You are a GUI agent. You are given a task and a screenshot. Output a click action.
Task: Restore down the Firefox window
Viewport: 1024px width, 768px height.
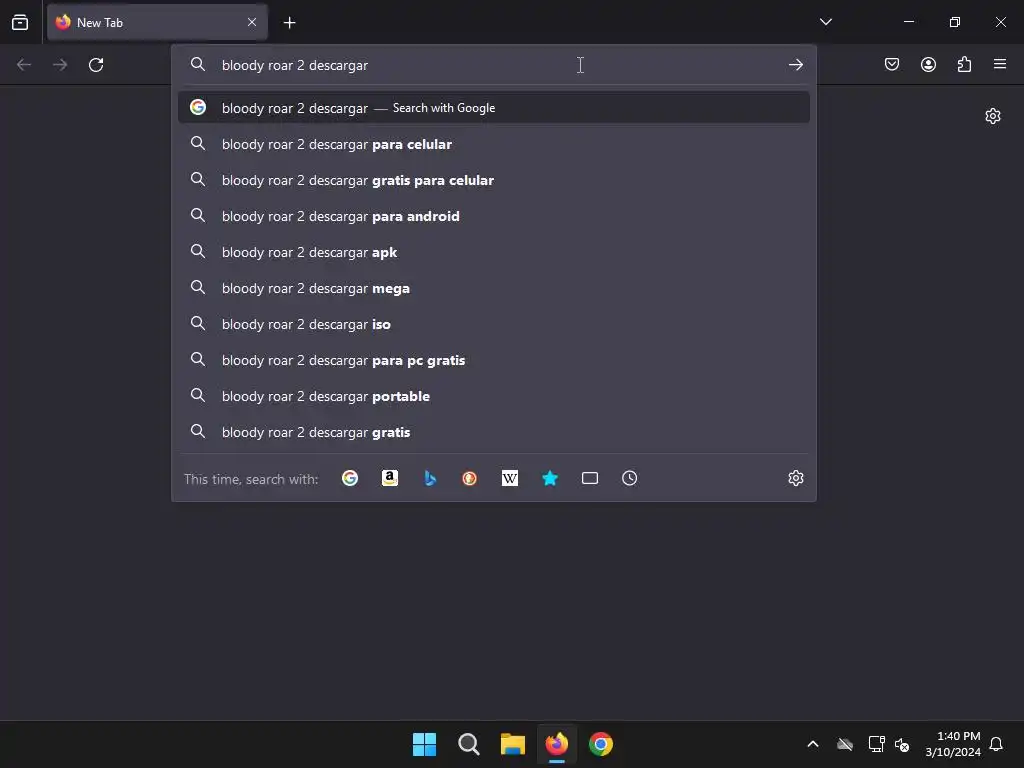[955, 22]
